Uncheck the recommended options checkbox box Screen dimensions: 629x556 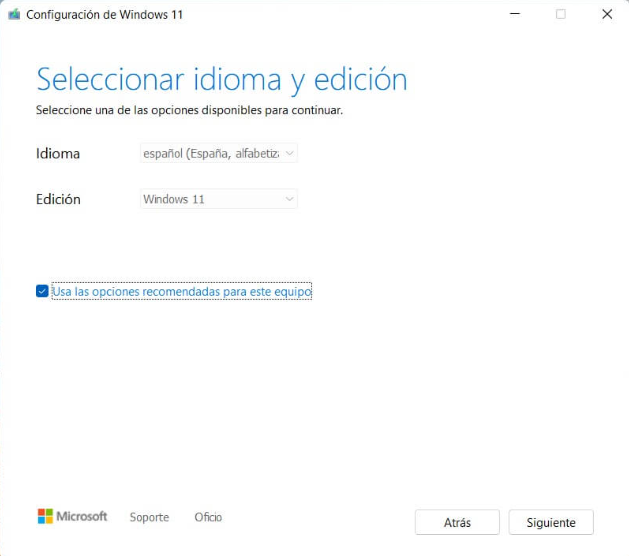42,291
